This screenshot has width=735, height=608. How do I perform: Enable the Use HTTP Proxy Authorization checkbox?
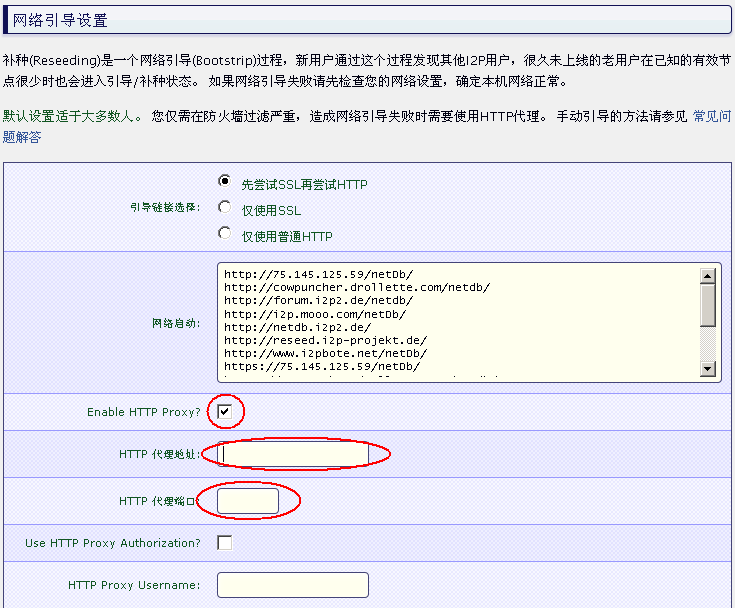[225, 542]
